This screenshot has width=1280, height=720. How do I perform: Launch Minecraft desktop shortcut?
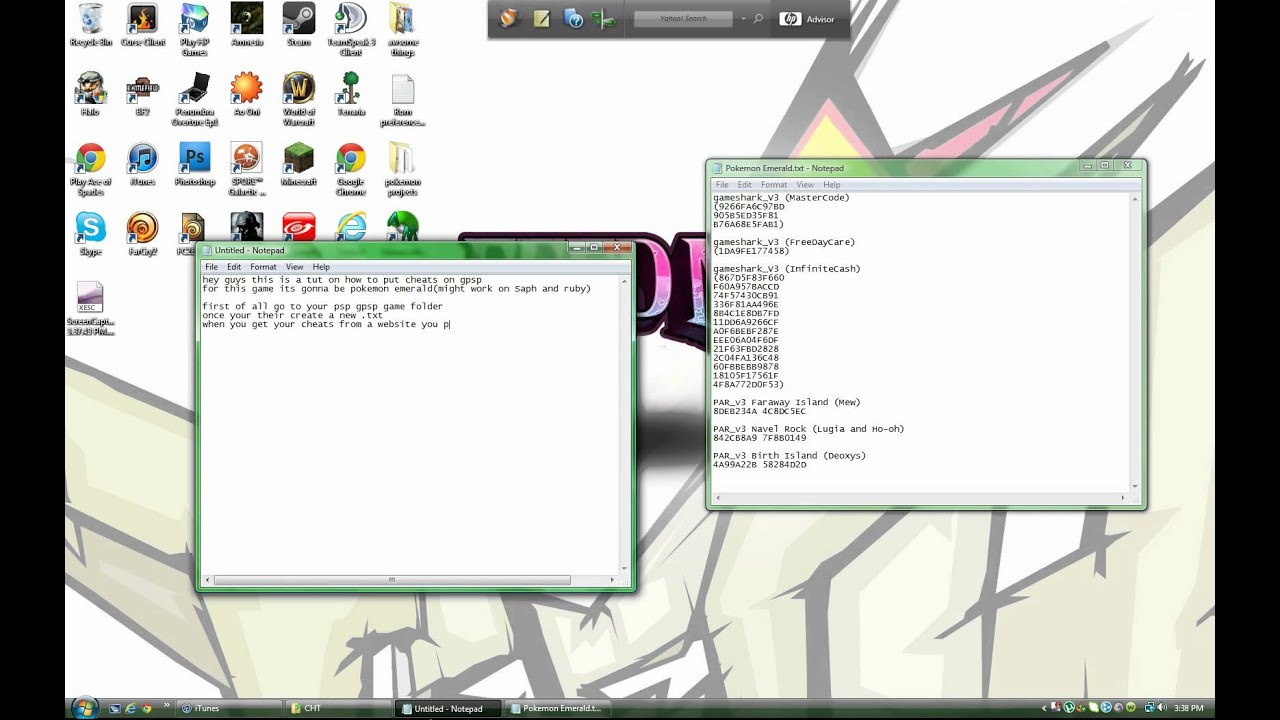299,164
